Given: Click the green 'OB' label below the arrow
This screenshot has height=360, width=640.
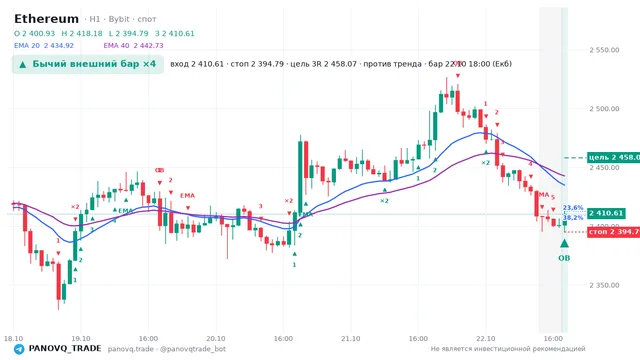Looking at the screenshot, I should coord(564,258).
